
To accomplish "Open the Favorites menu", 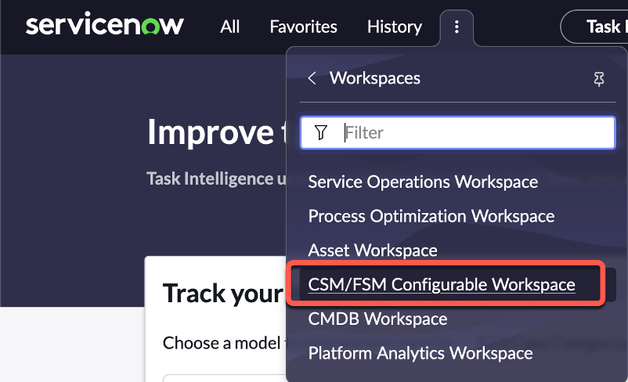I will click(303, 27).
